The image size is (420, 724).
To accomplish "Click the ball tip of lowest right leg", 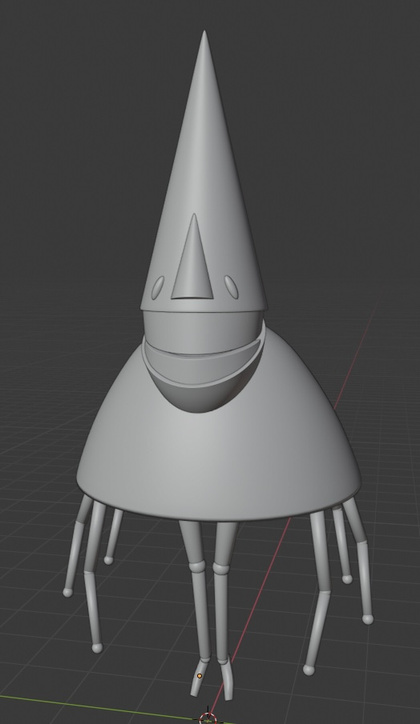I will tap(308, 670).
